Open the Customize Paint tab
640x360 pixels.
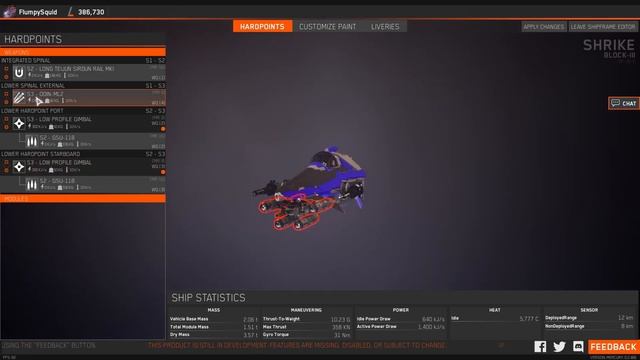327,27
